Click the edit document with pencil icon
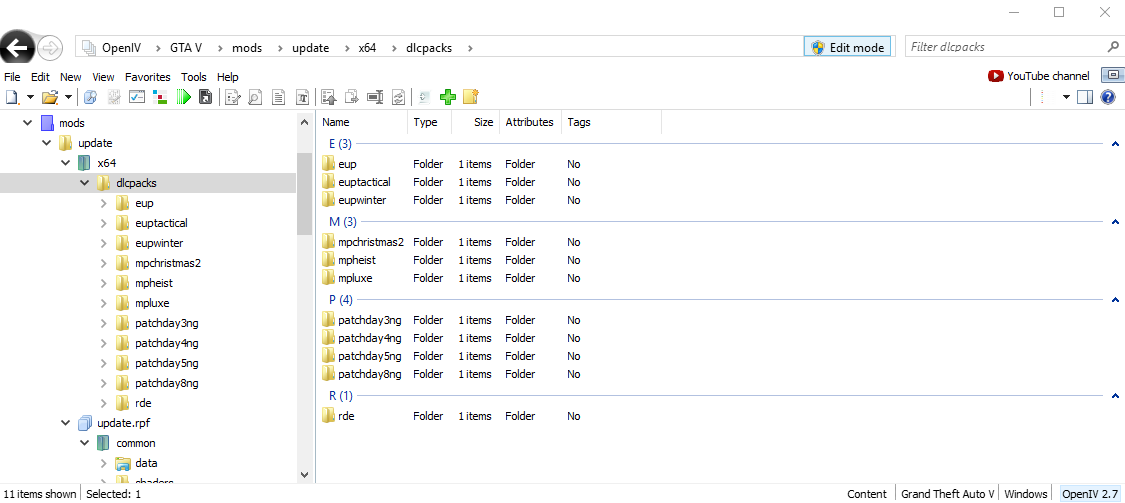This screenshot has width=1125, height=503. (x=232, y=97)
